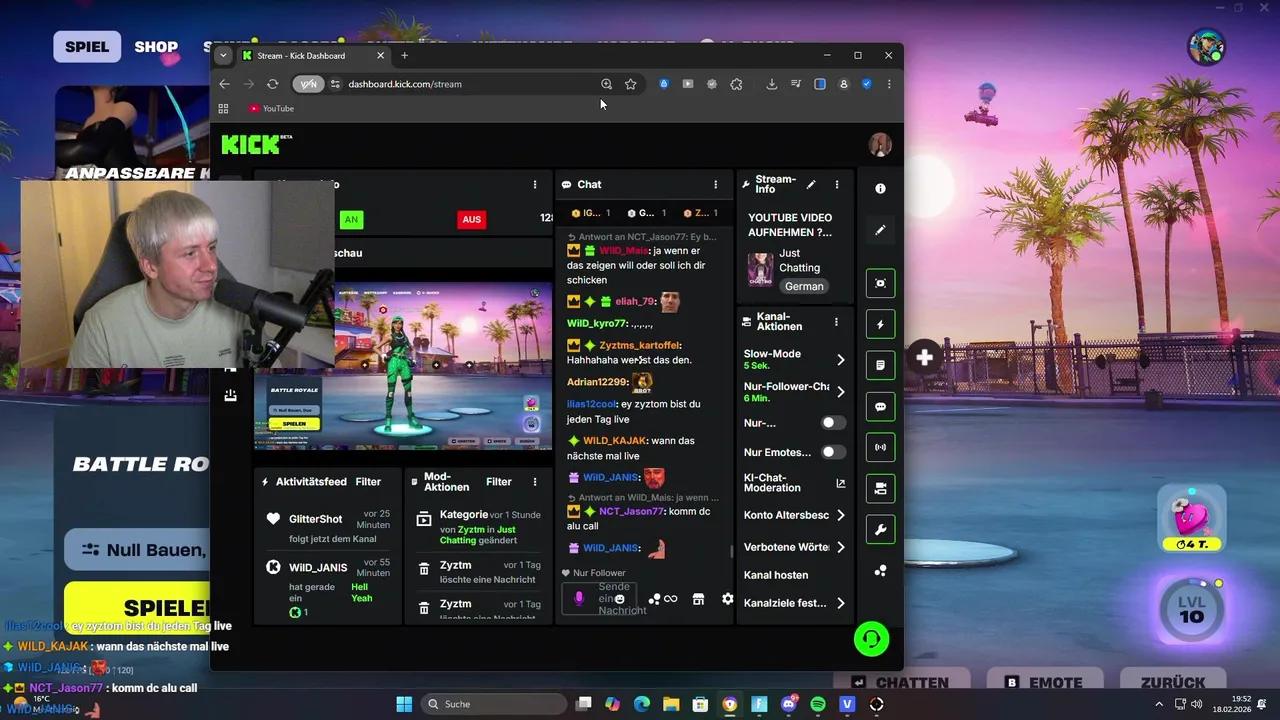Screen dimensions: 1280x720
Task: Open a new browser tab
Action: click(x=404, y=55)
